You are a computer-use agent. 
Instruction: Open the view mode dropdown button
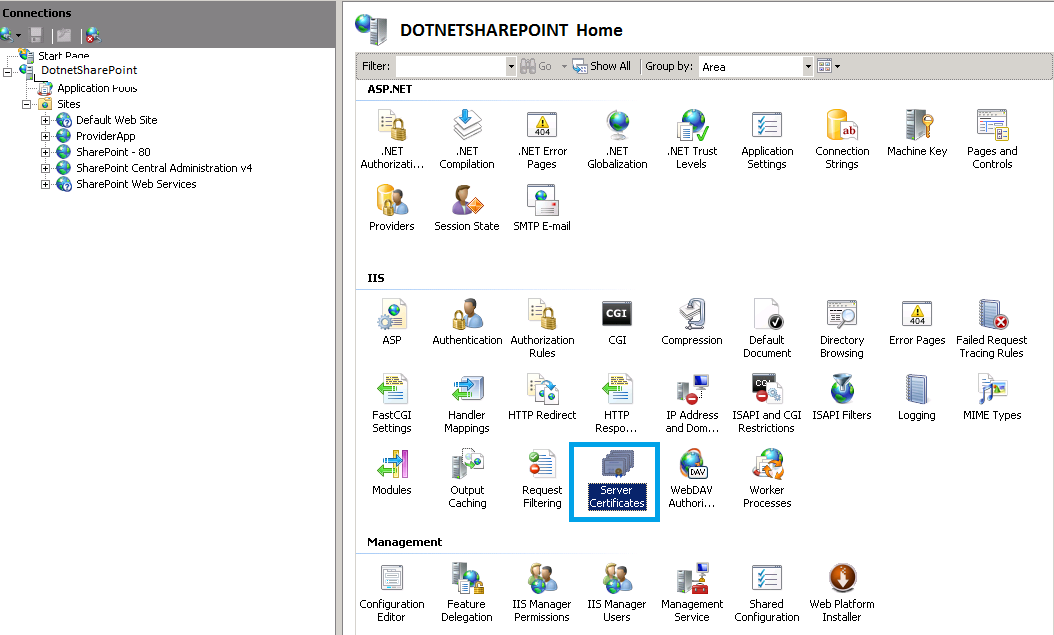(829, 66)
